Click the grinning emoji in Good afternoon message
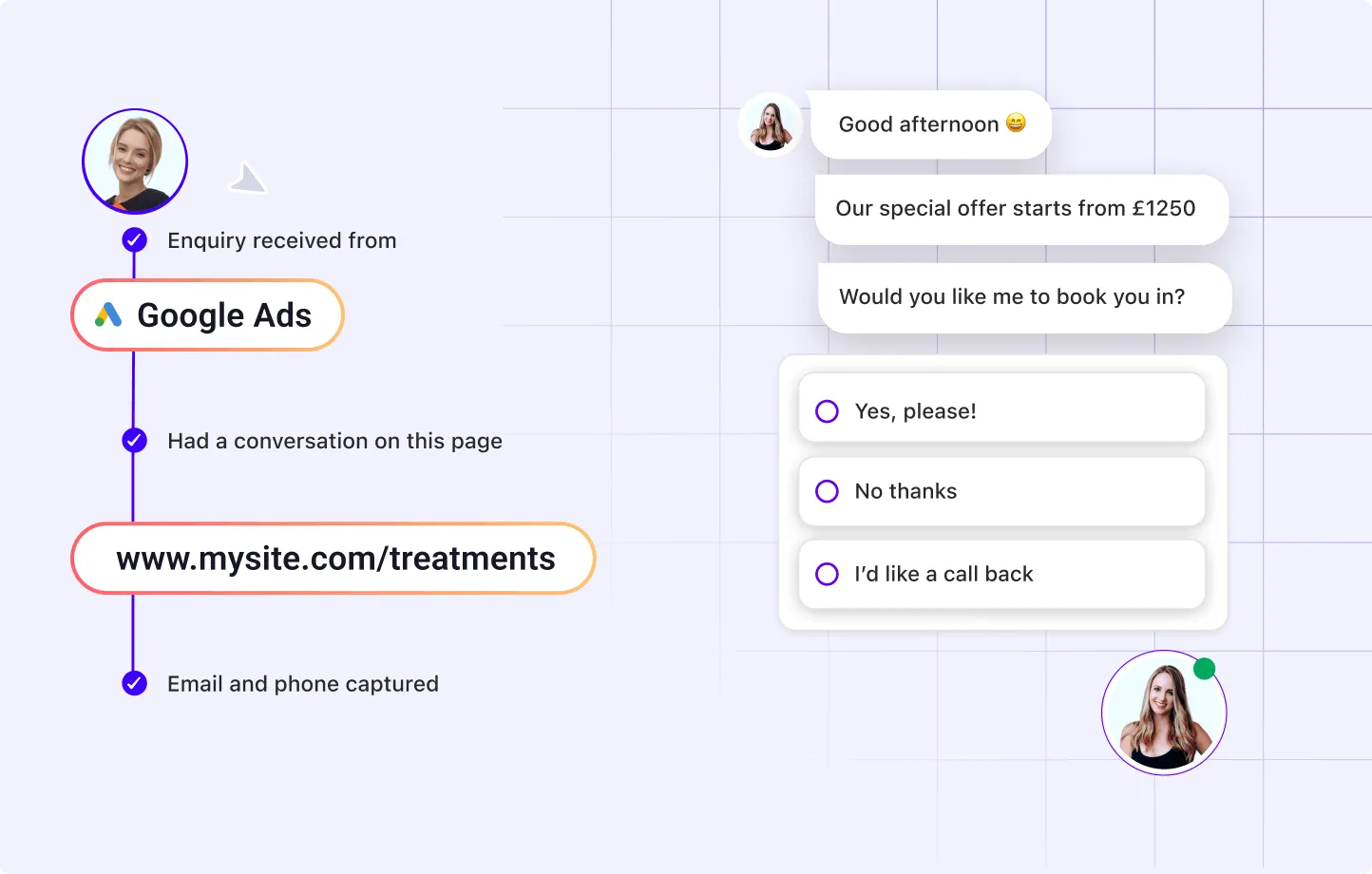 1015,123
